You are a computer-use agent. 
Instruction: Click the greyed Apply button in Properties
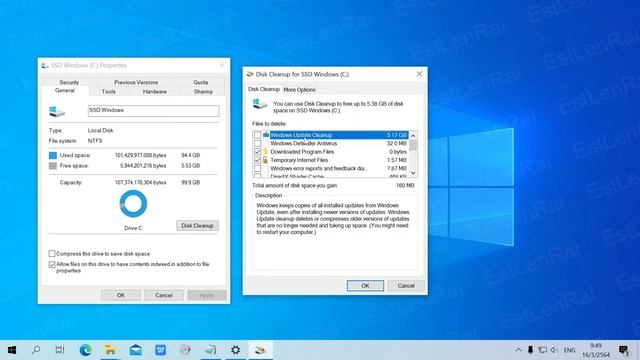207,295
